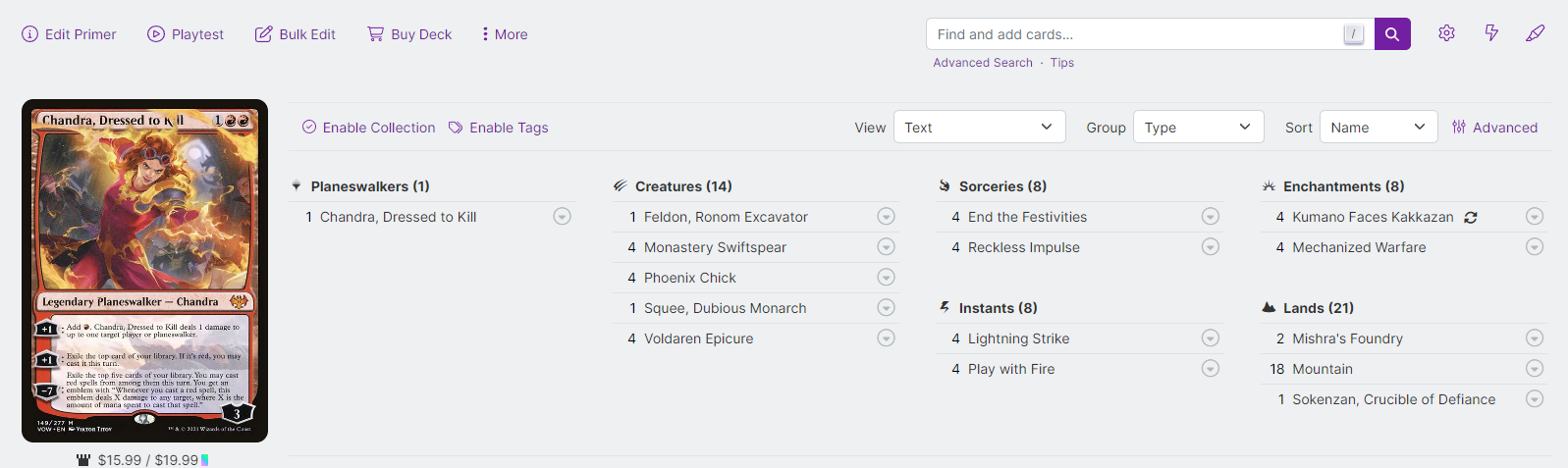The height and width of the screenshot is (468, 1568).
Task: Focus the Find and add cards field
Action: (1134, 34)
